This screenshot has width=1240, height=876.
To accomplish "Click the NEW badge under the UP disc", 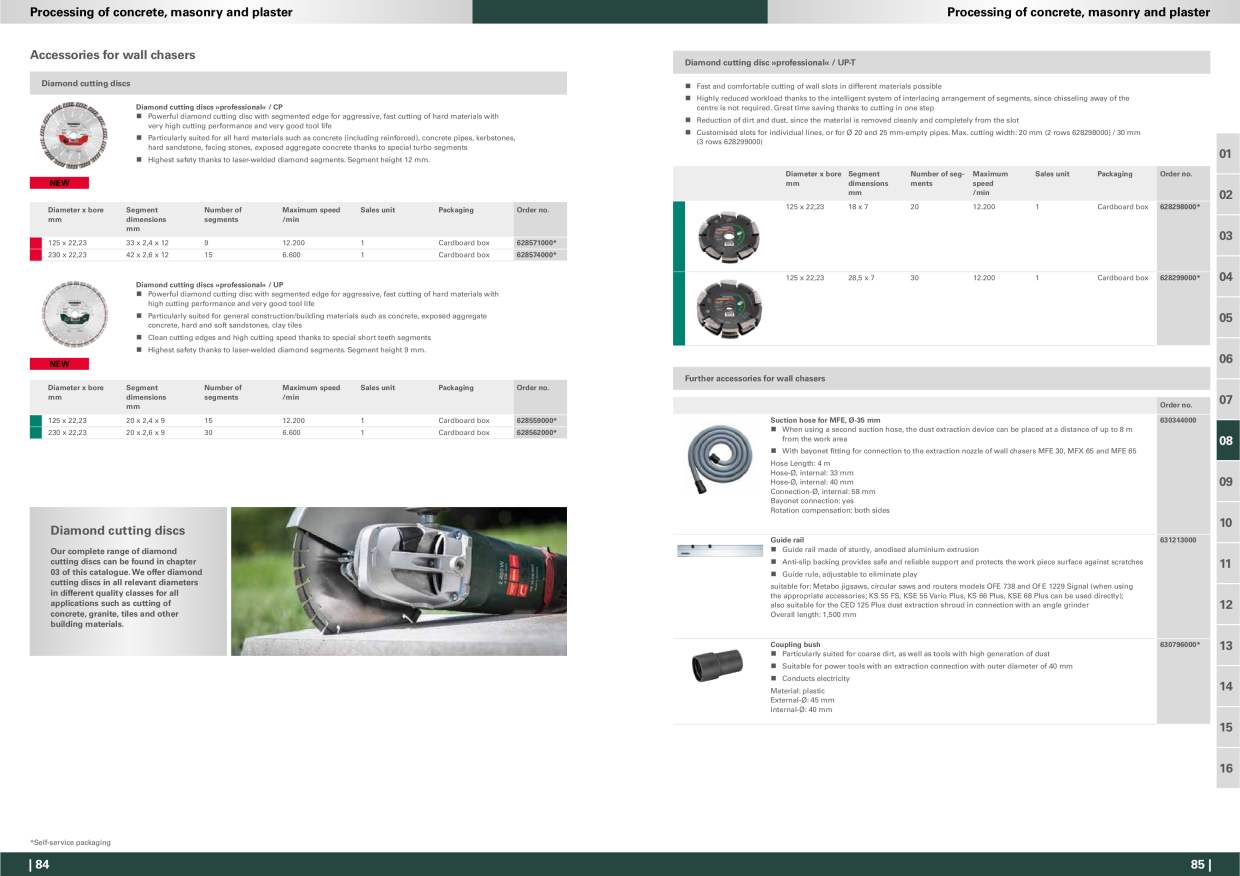I will (x=59, y=364).
